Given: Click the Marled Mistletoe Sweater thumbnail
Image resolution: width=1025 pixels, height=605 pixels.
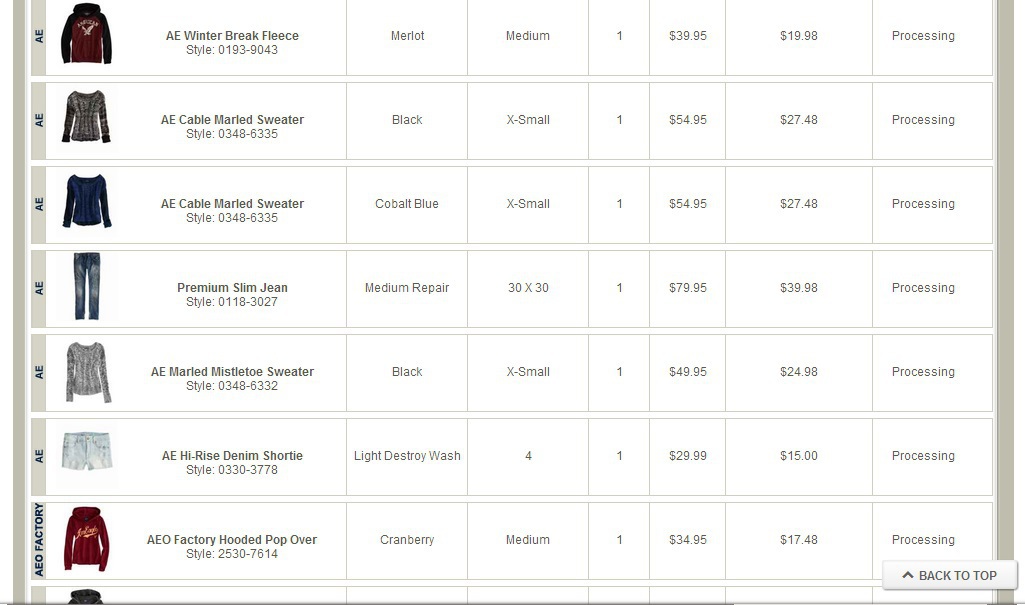Looking at the screenshot, I should (x=87, y=372).
